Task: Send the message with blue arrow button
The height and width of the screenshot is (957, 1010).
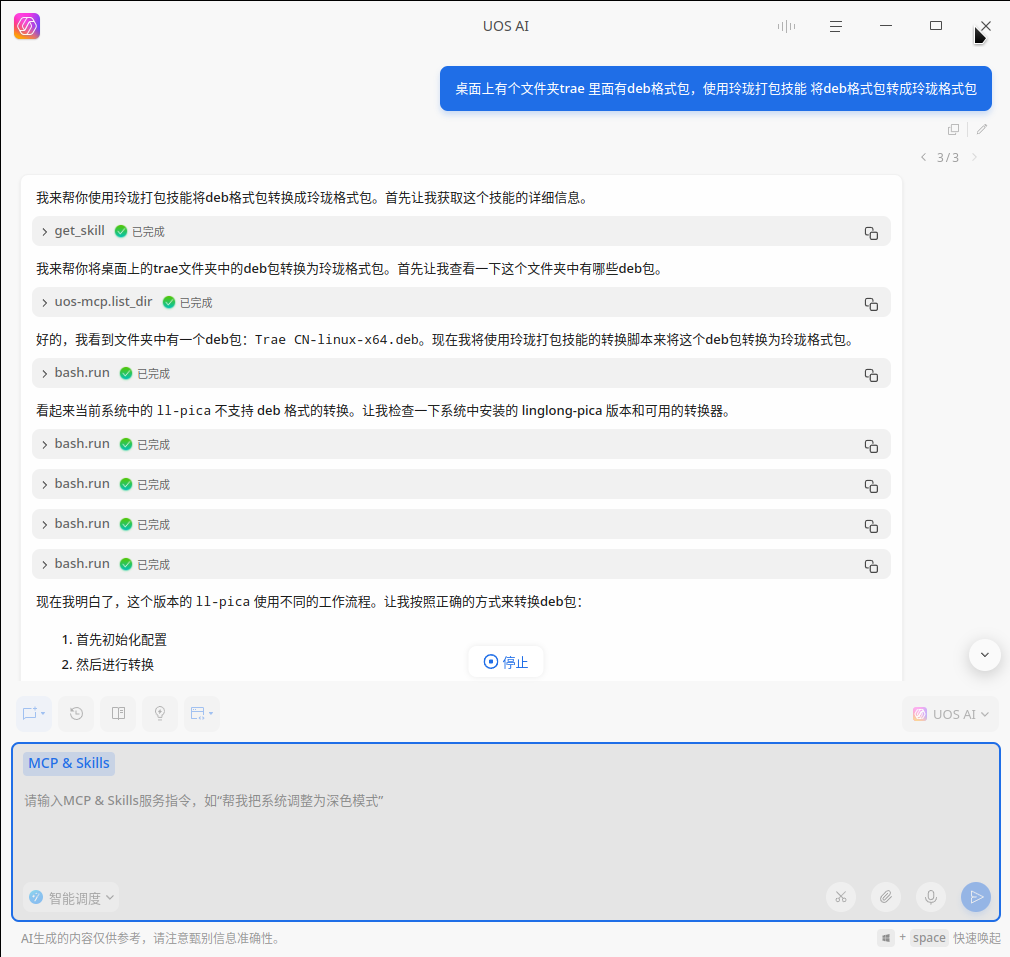Action: click(x=976, y=897)
